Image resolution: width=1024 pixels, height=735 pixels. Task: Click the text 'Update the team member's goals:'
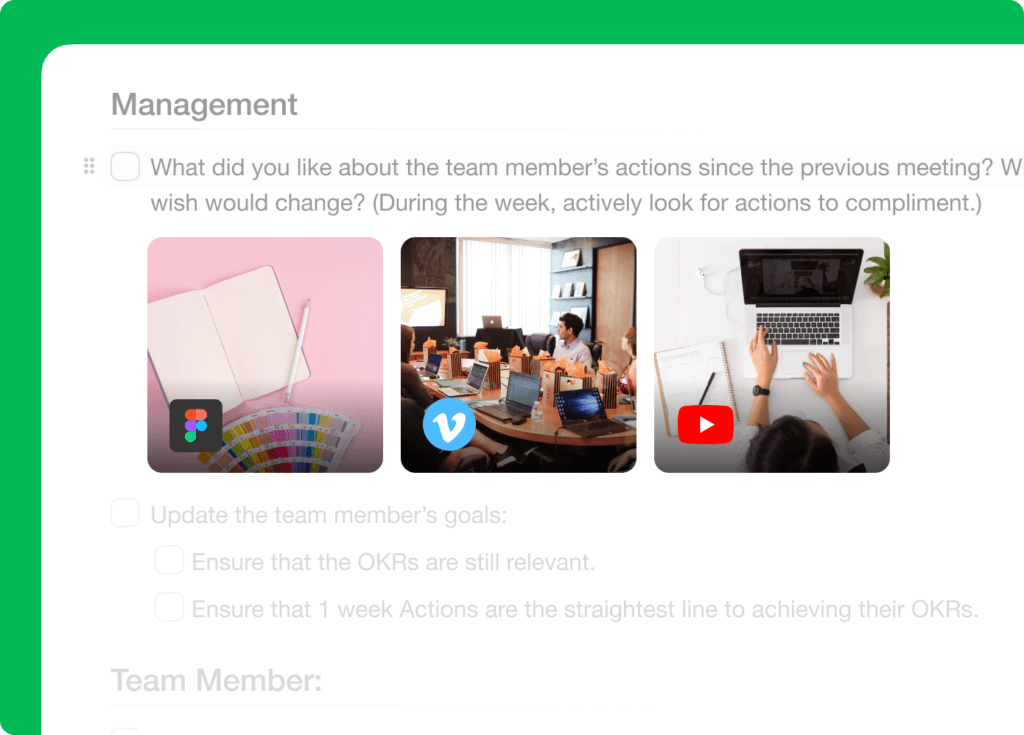coord(328,515)
